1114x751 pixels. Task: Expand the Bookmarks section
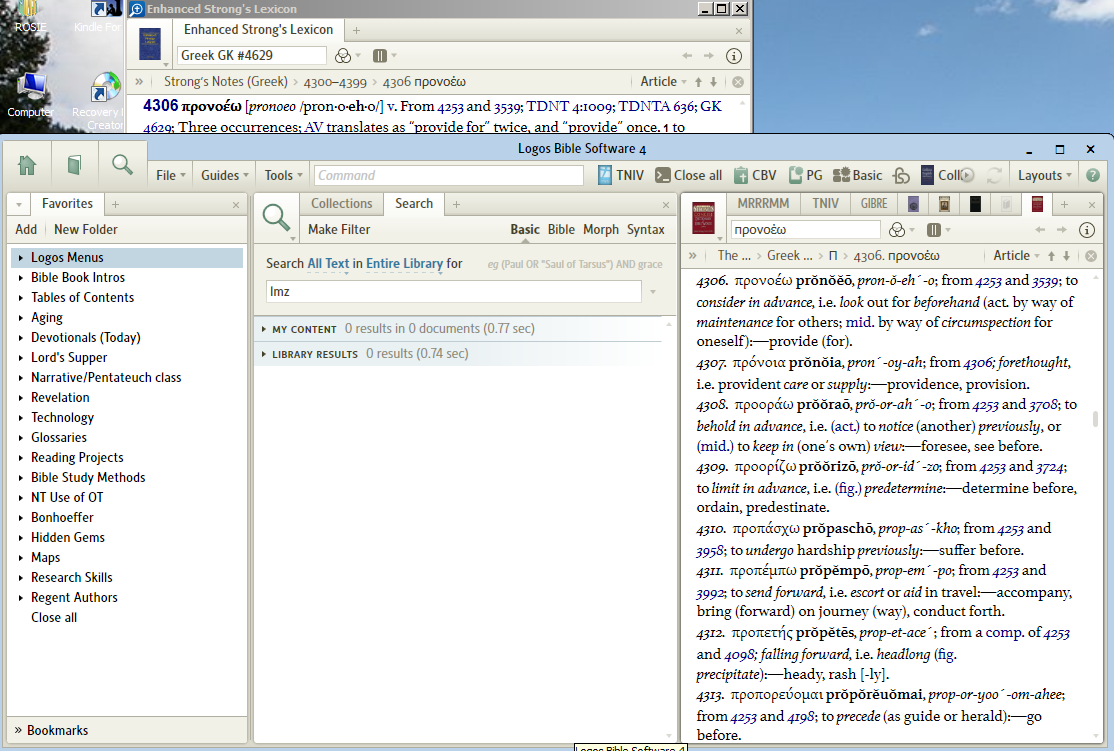pyautogui.click(x=18, y=730)
